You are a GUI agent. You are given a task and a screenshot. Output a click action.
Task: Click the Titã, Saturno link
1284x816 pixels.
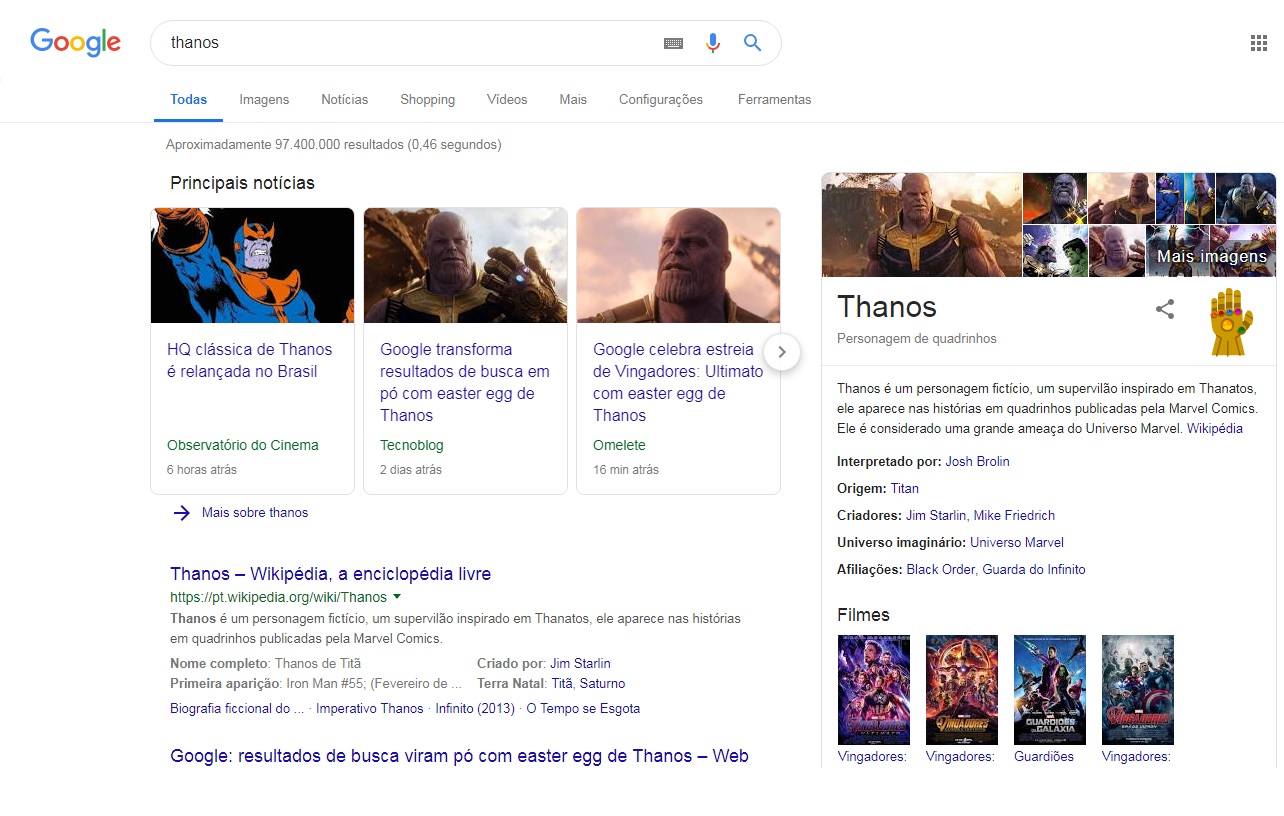pos(588,684)
